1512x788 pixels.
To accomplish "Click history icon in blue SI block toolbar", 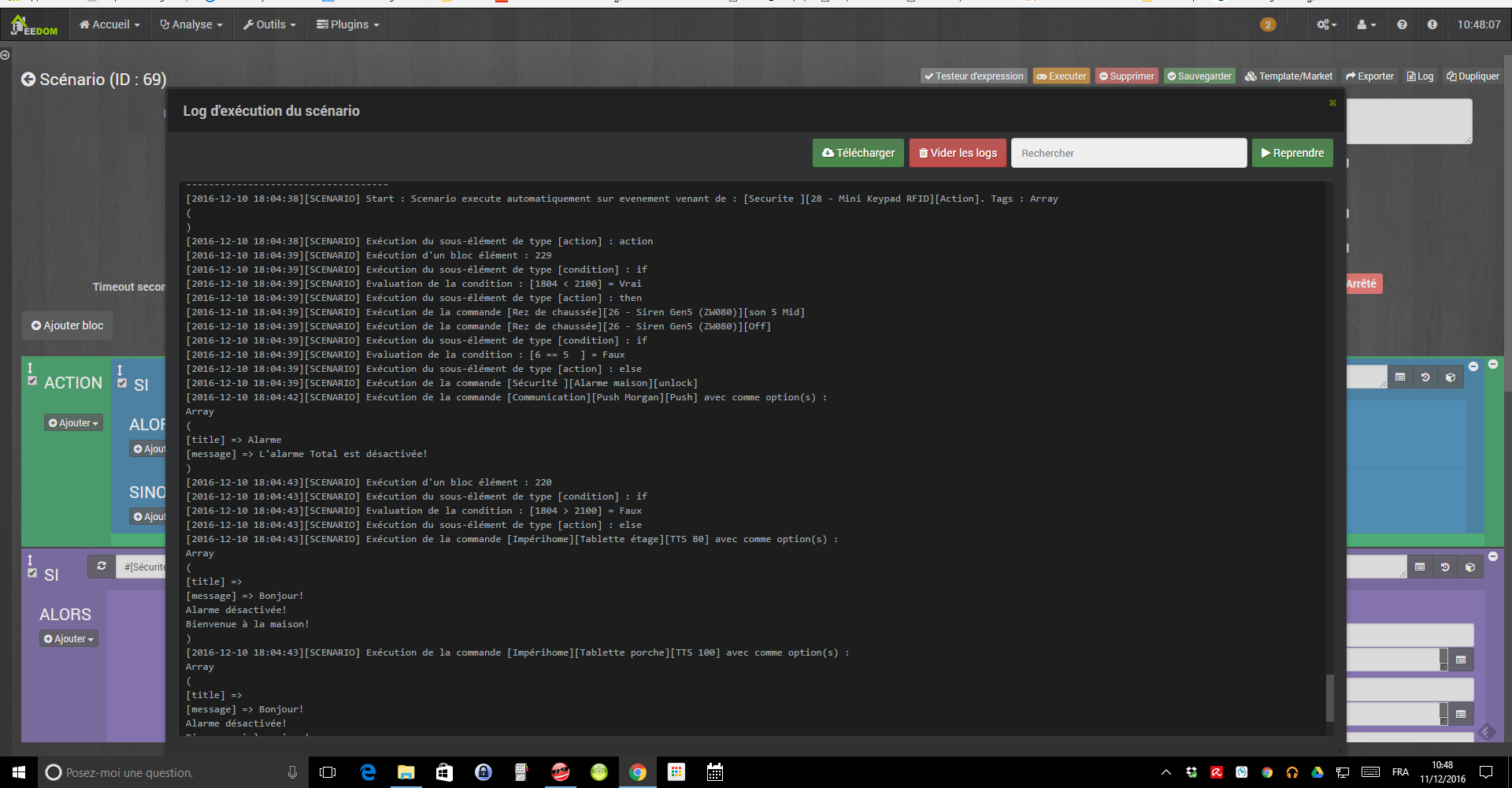I will point(1425,377).
